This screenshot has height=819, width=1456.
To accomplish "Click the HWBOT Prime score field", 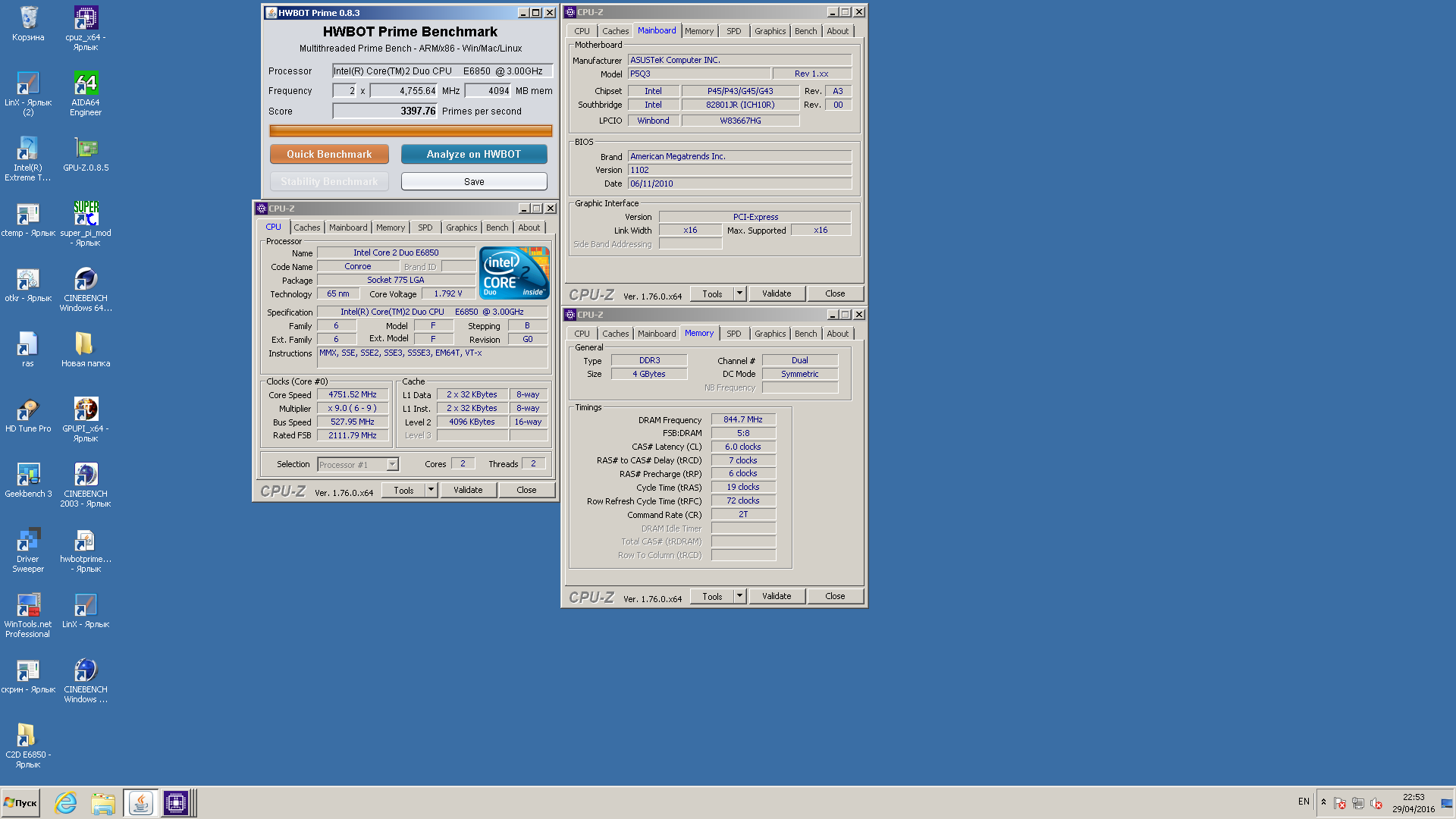I will coord(385,111).
